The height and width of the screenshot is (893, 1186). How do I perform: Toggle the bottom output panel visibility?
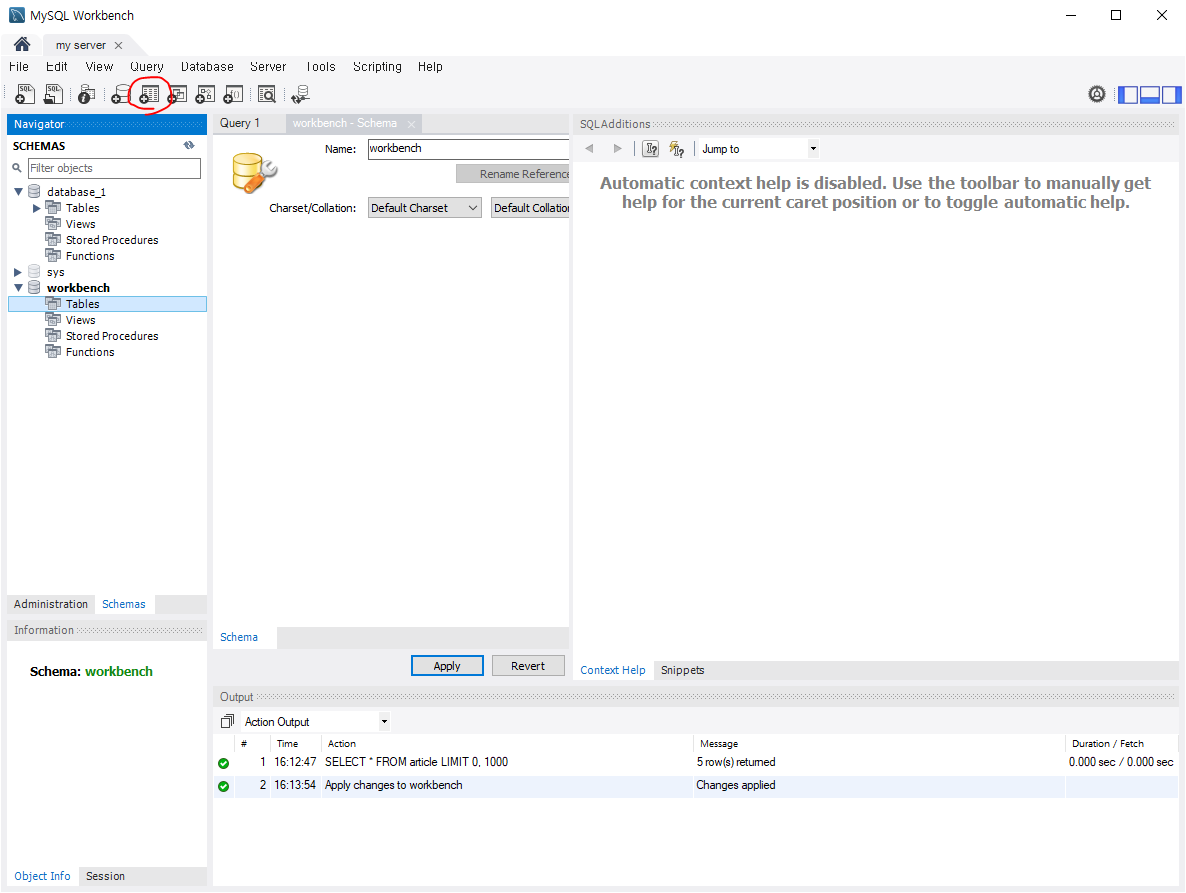coord(1150,95)
